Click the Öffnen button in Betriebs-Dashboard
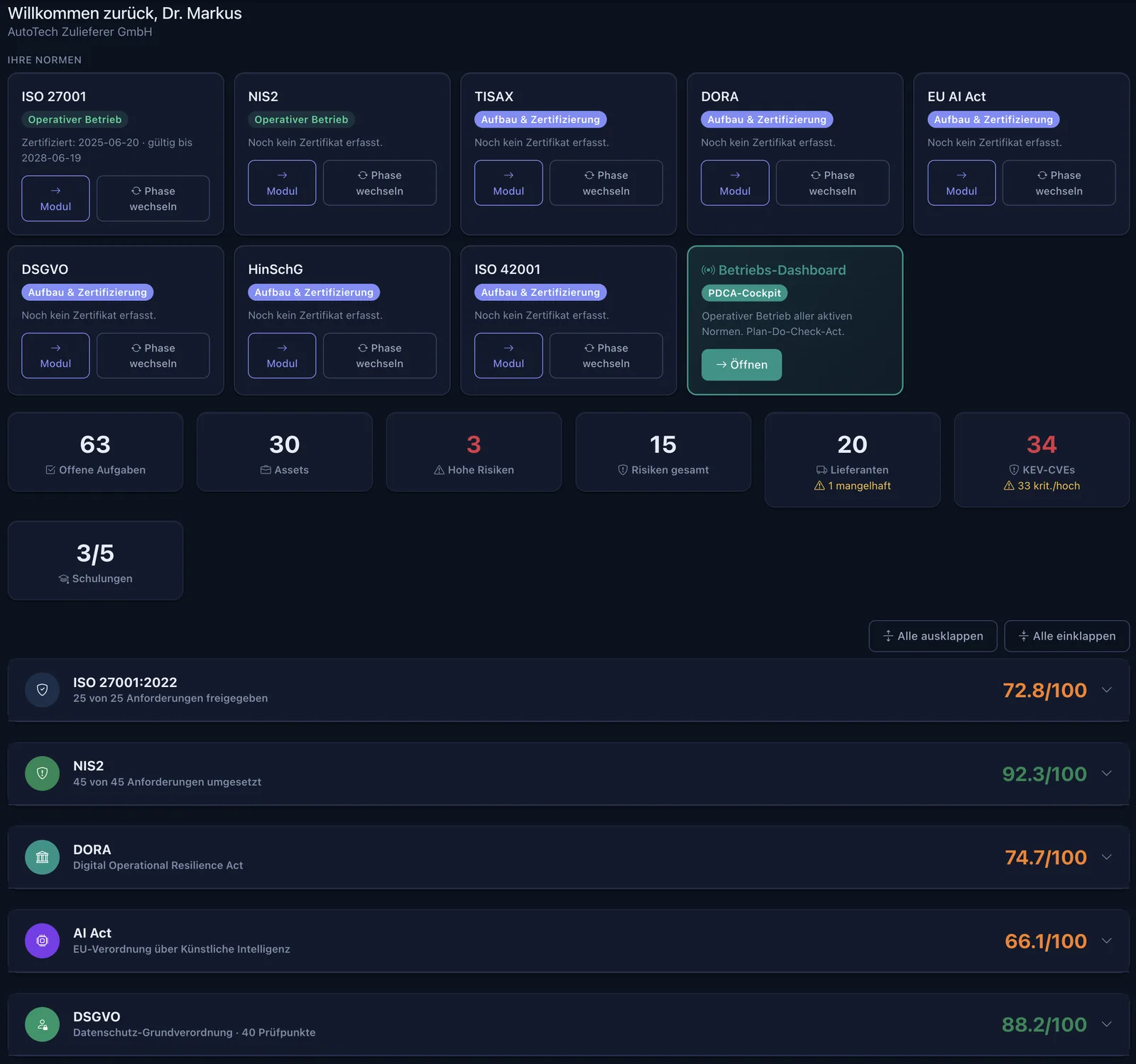The width and height of the screenshot is (1136, 1064). 741,364
